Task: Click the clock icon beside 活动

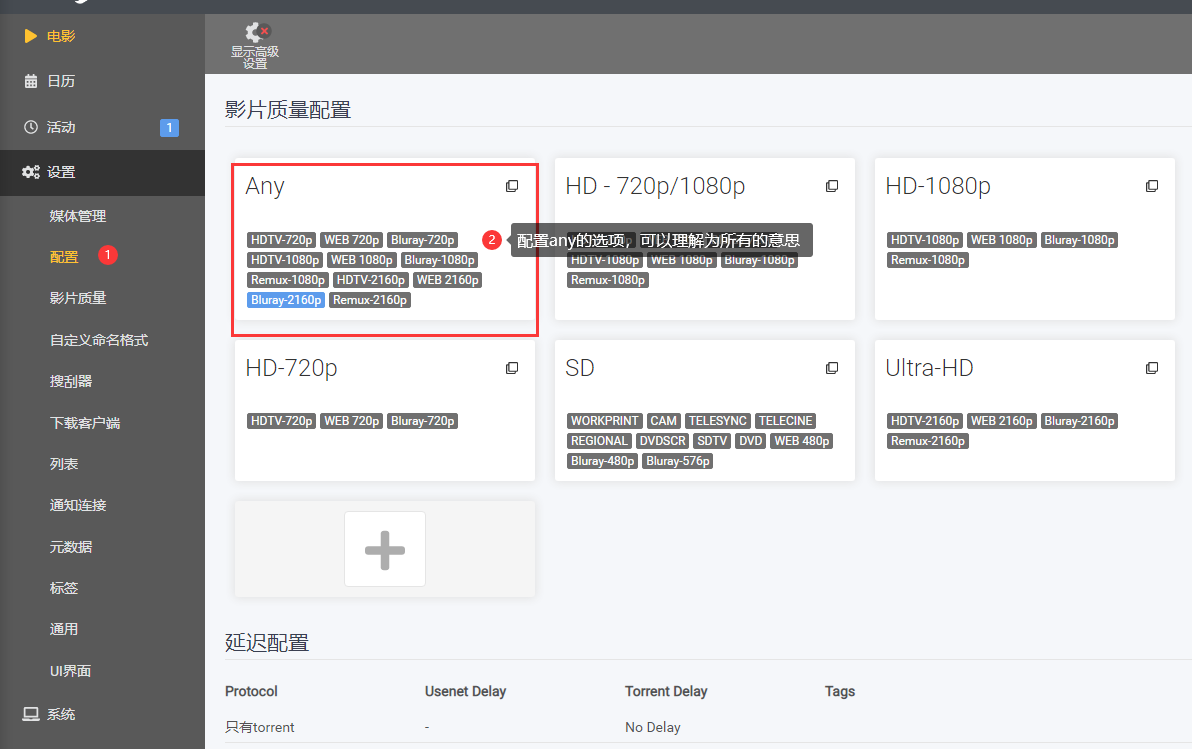Action: 30,127
